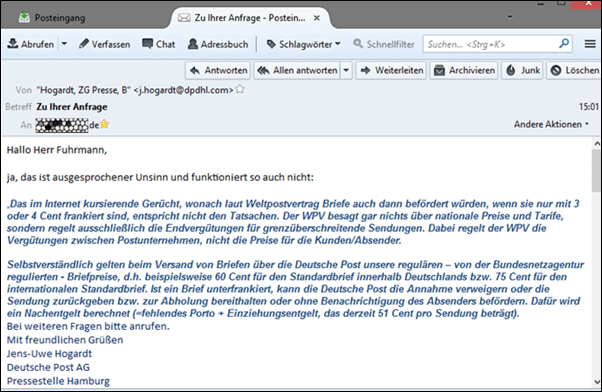Image resolution: width=602 pixels, height=392 pixels.
Task: Click the text Pressestelle Hamburg
Action: [58, 381]
